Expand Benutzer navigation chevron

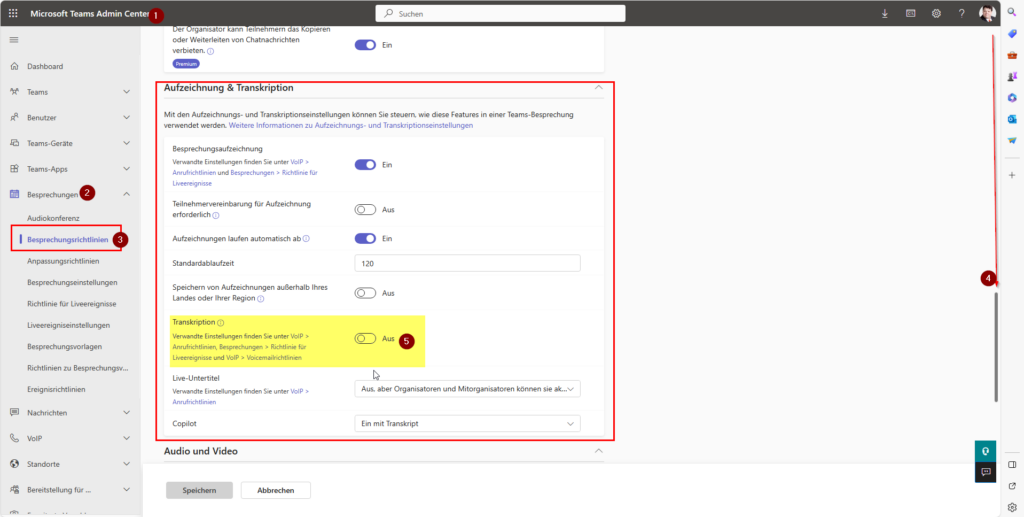pyautogui.click(x=127, y=118)
